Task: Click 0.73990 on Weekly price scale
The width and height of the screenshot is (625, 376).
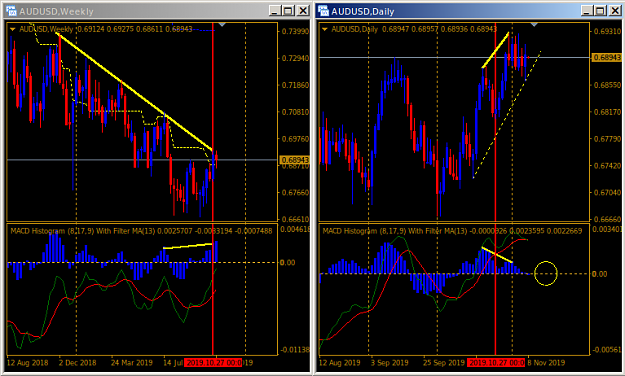Action: 295,31
